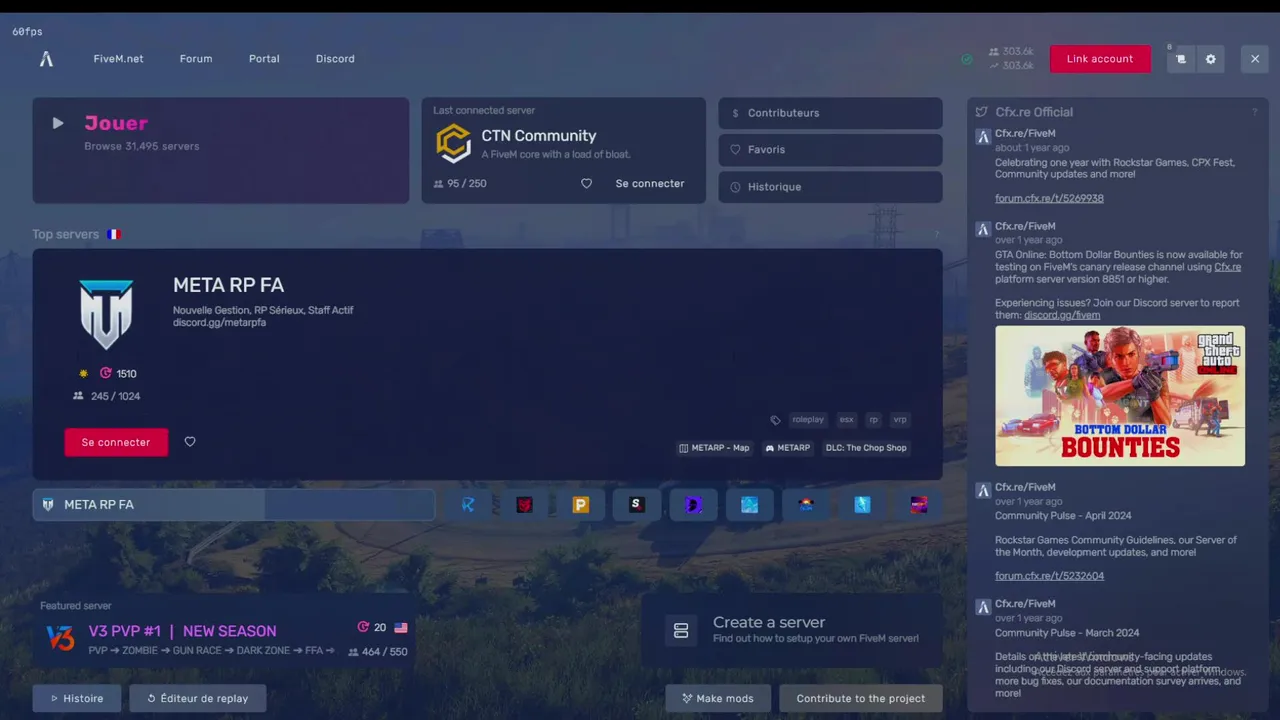Screen dimensions: 1280x720
Task: Click the Make mods button
Action: pos(718,698)
